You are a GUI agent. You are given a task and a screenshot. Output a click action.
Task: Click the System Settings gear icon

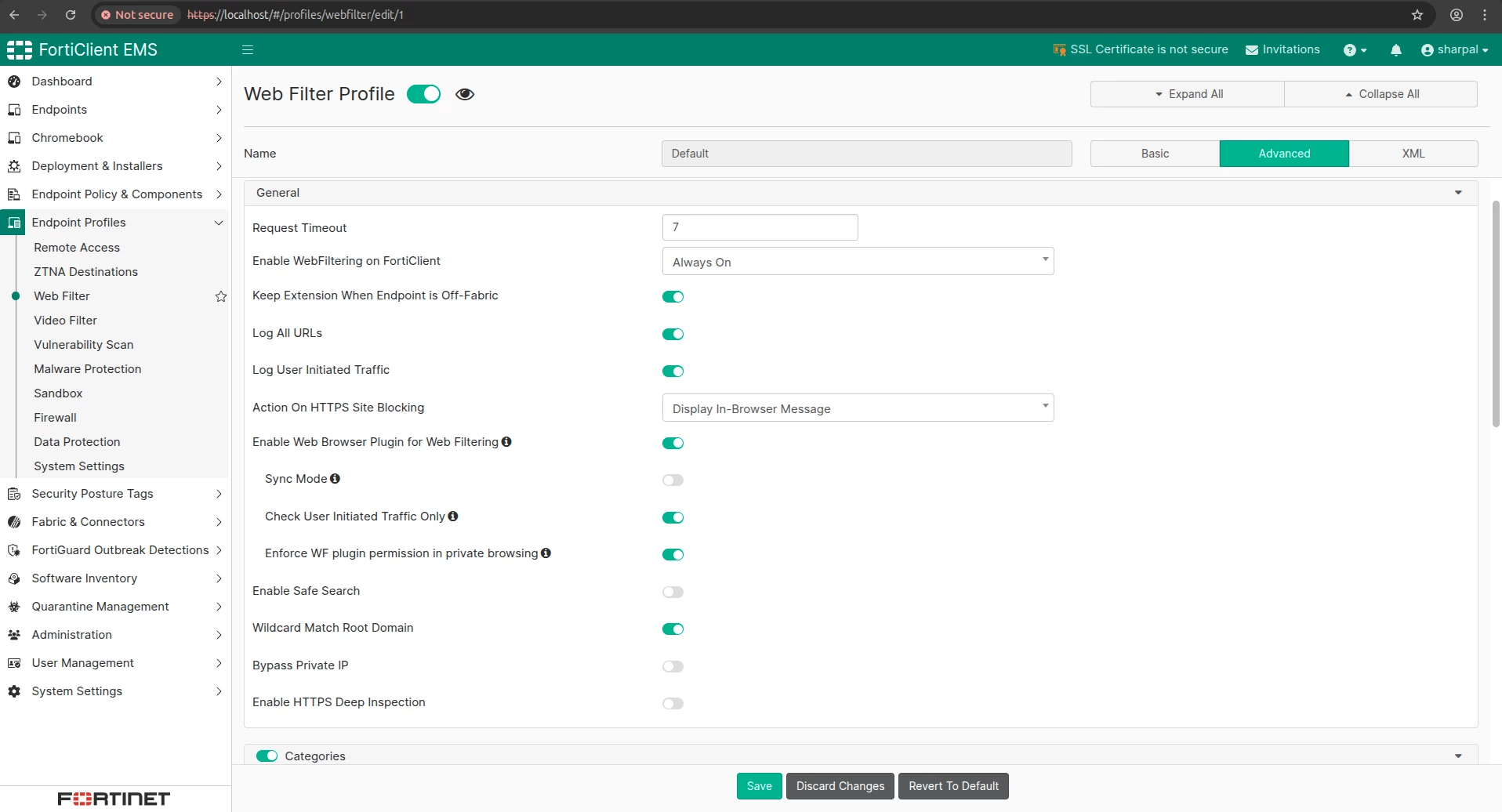click(x=14, y=691)
